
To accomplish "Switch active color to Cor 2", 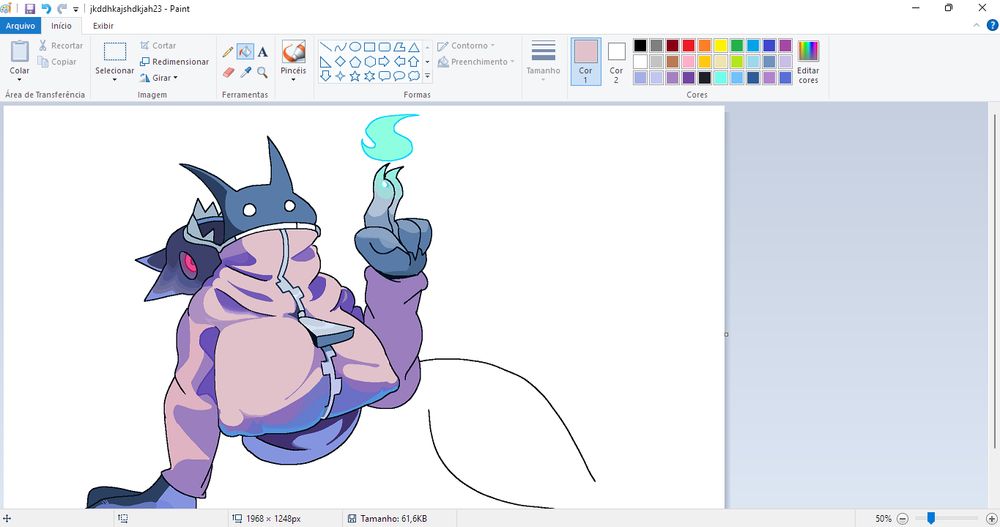I will pos(616,61).
